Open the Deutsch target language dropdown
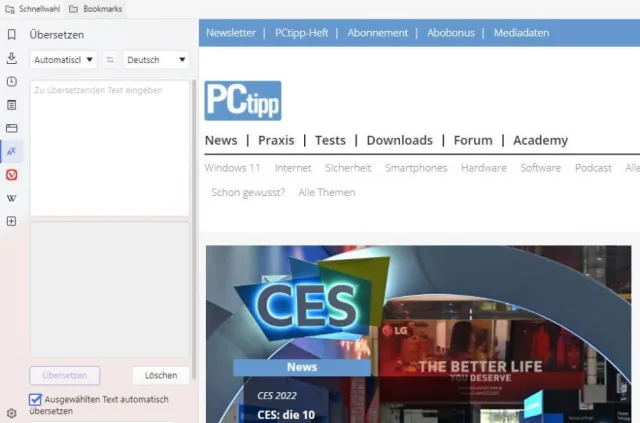Image resolution: width=640 pixels, height=423 pixels. (x=156, y=60)
